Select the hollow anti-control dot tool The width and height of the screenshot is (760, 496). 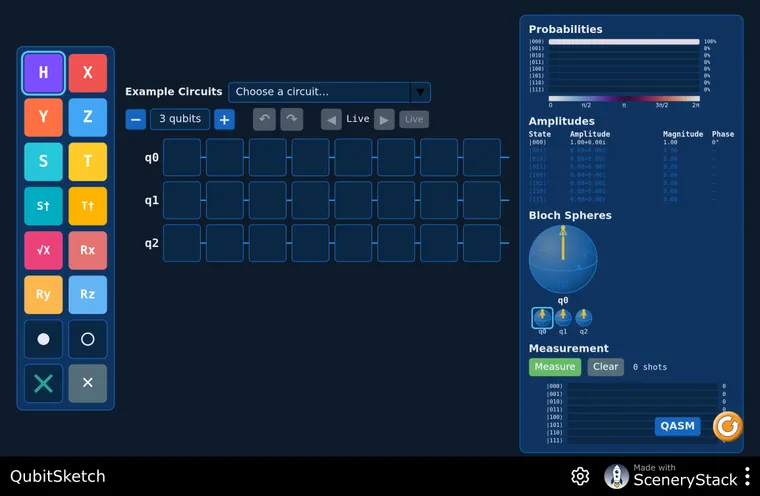tap(88, 339)
